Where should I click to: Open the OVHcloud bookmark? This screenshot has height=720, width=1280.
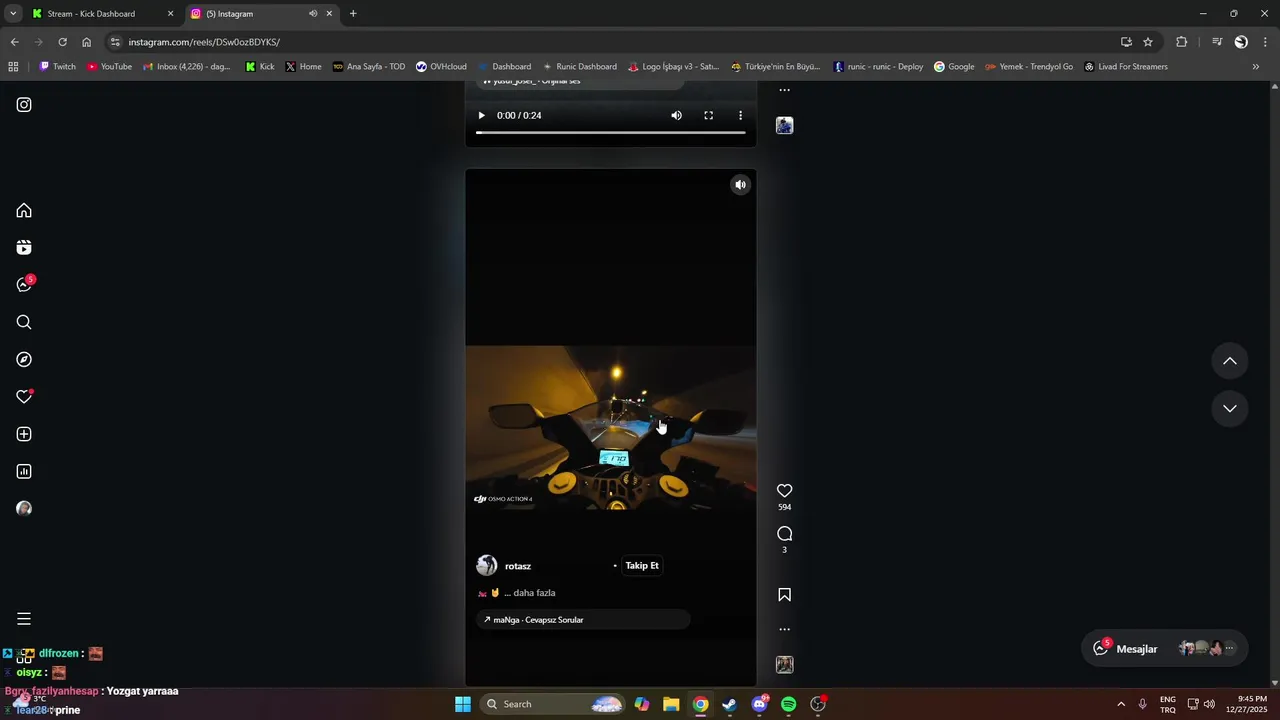pyautogui.click(x=441, y=67)
